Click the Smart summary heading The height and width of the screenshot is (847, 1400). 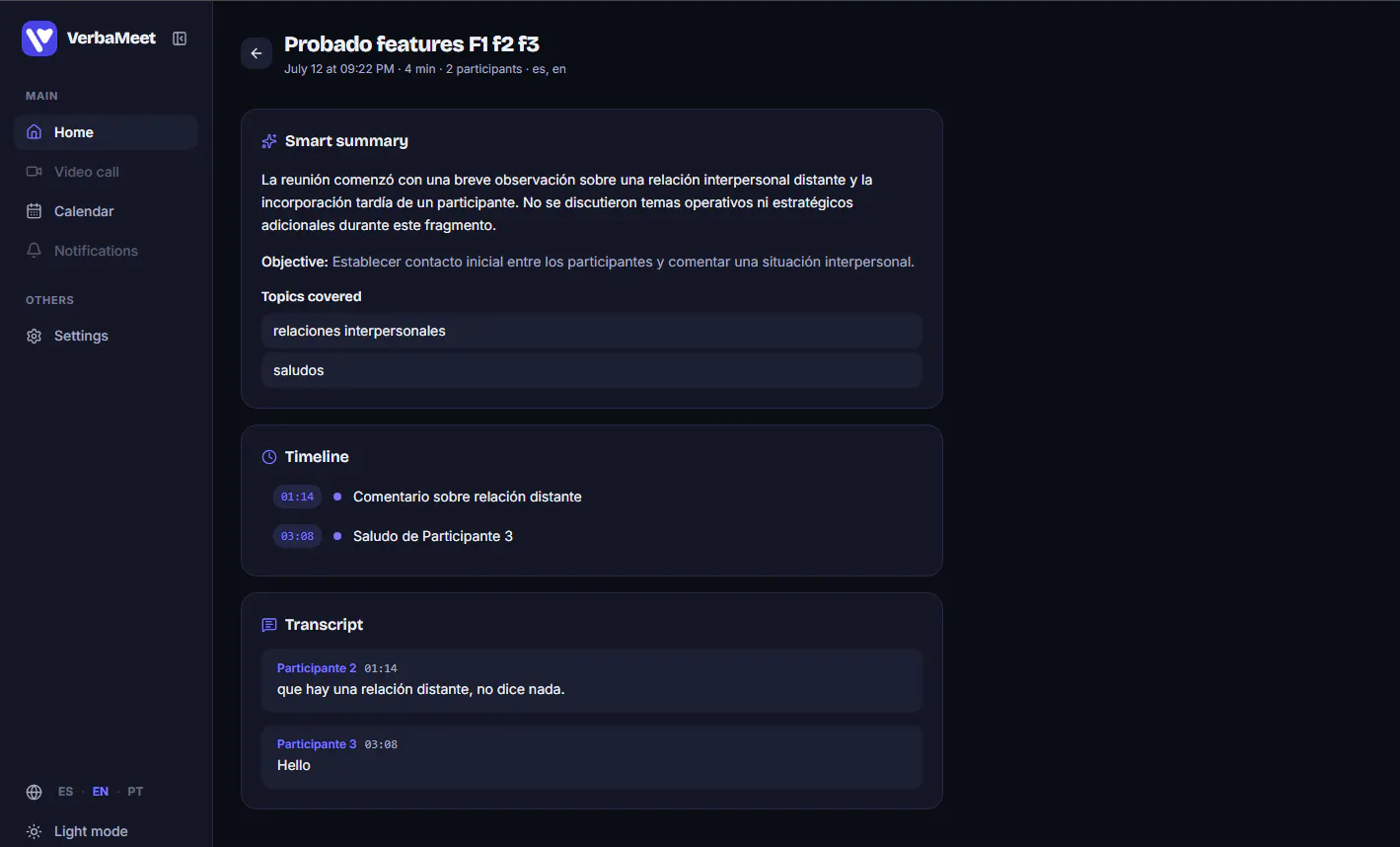[346, 141]
